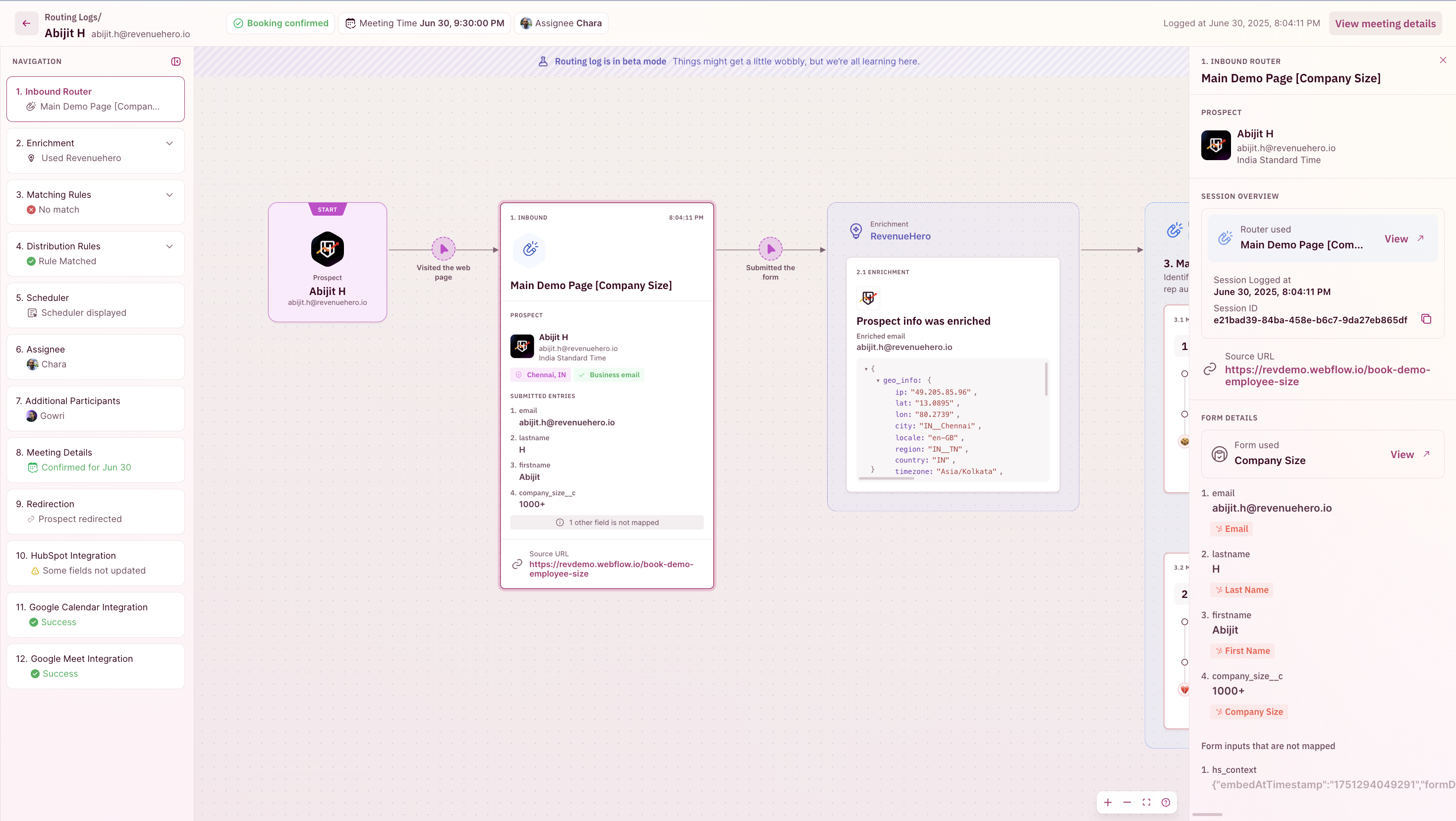Click the back arrow button

point(26,23)
